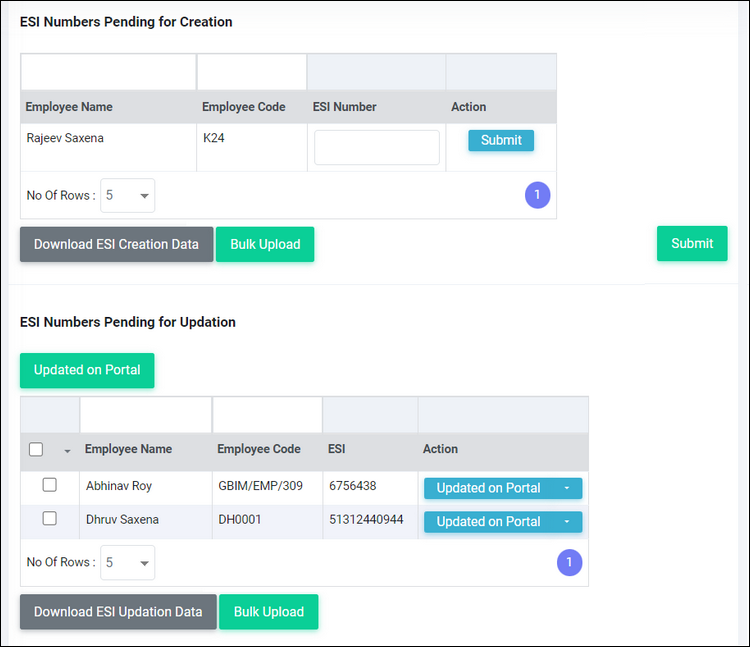Screen dimensions: 750x647
Task: Click green Updated on Portal button
Action: coord(87,370)
